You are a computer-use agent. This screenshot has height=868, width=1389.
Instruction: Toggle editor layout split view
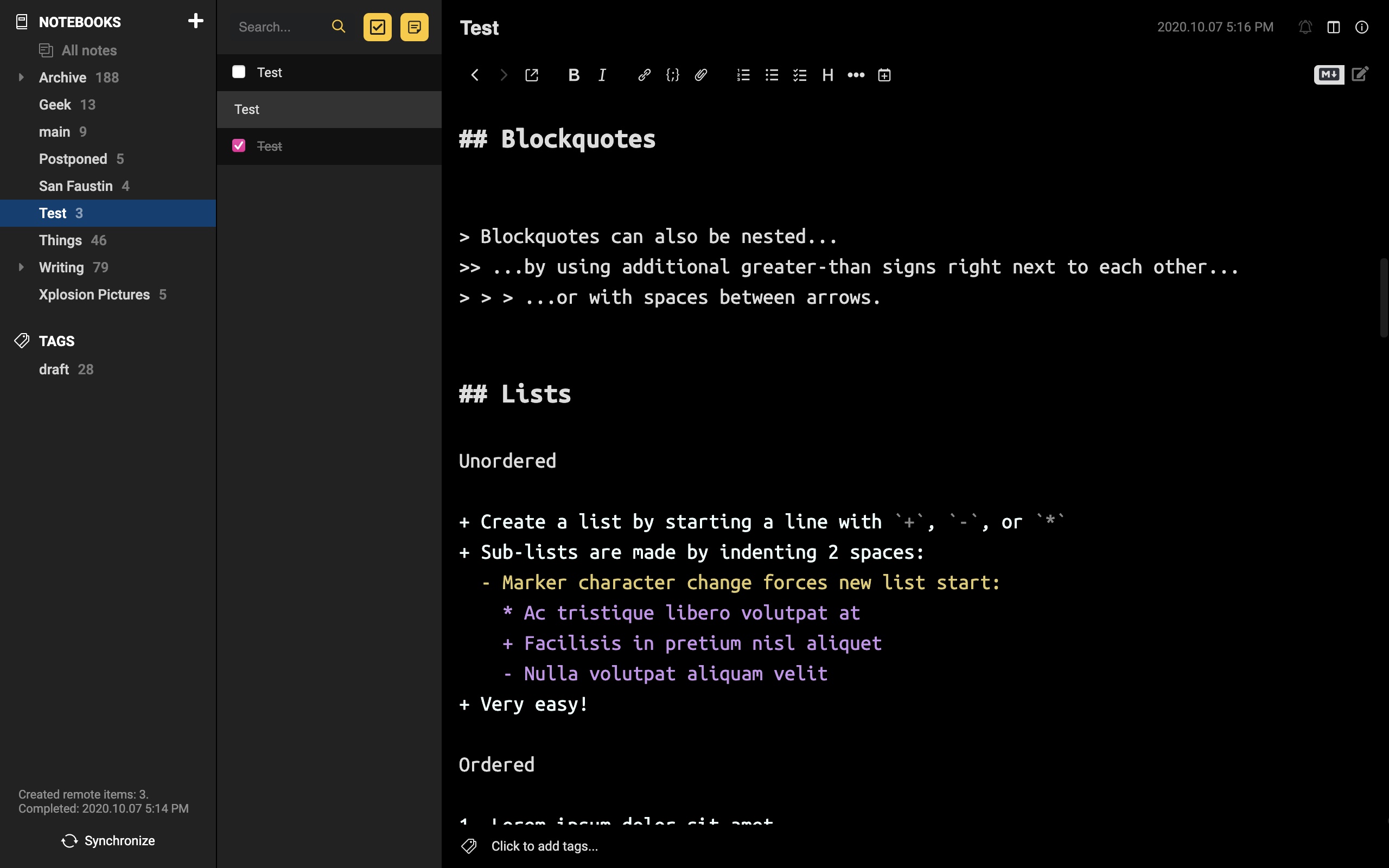(x=1333, y=27)
